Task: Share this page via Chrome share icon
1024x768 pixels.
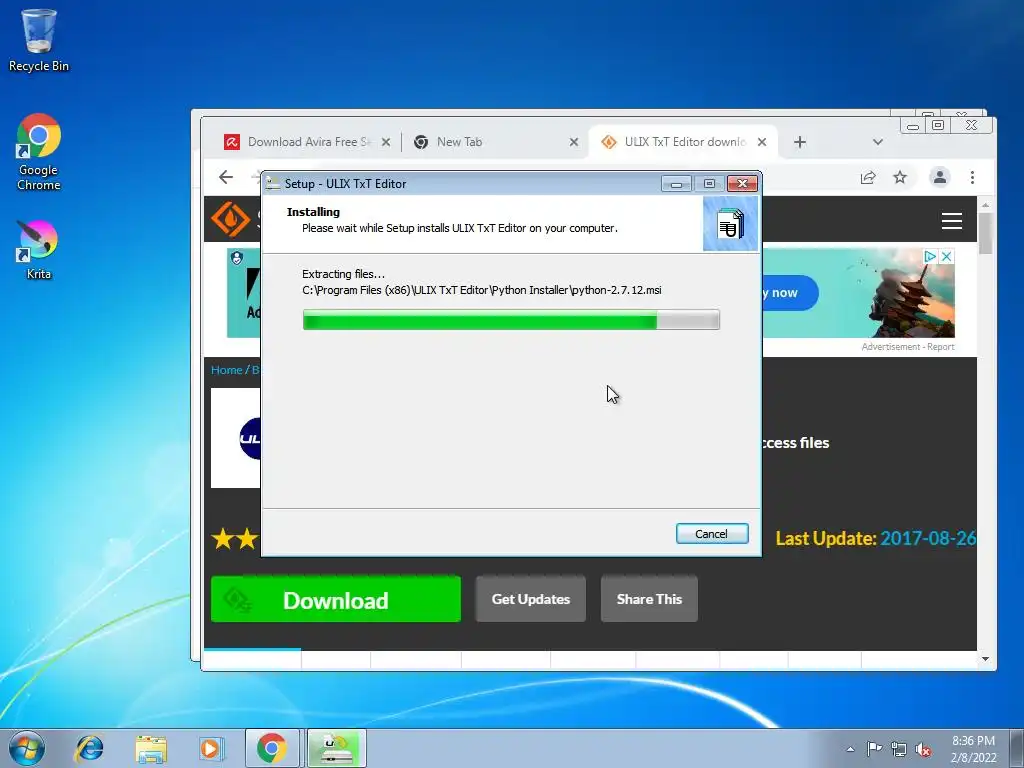Action: point(868,177)
